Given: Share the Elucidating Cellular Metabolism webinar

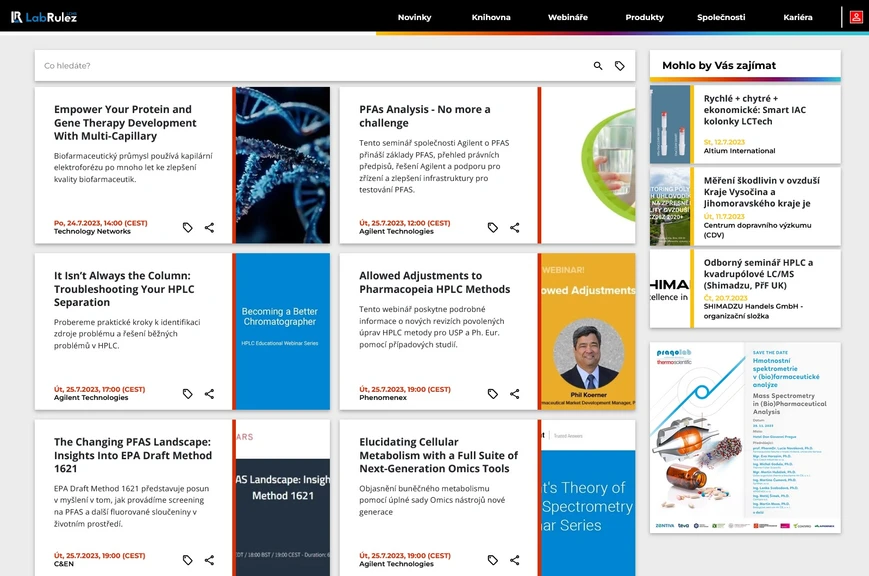Looking at the screenshot, I should coord(515,560).
